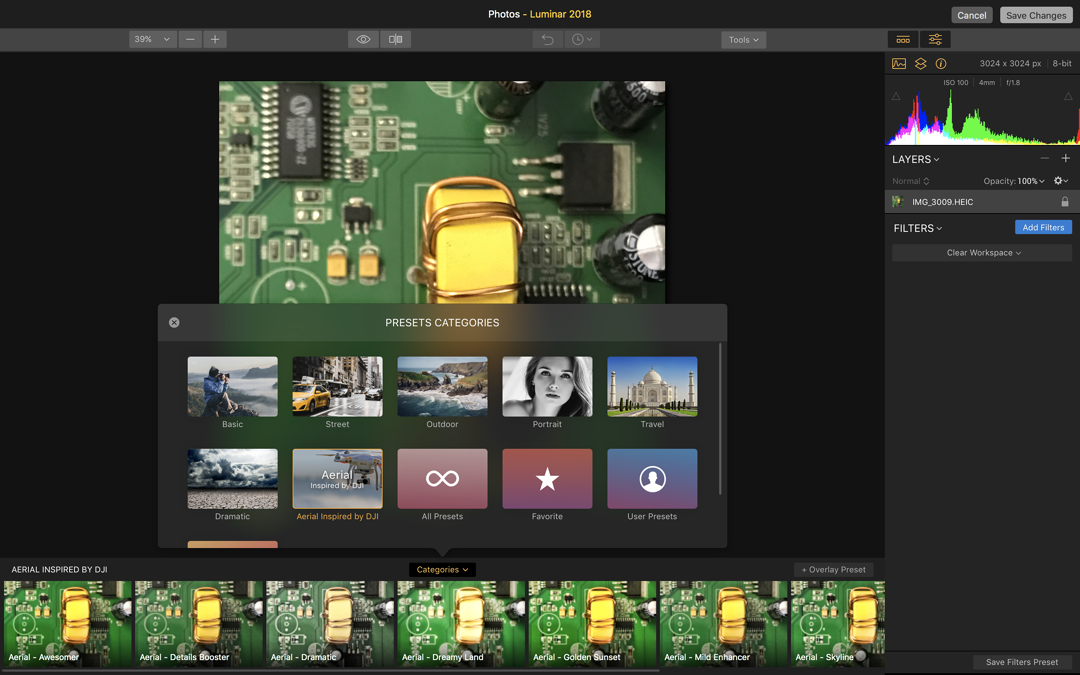Apply the Aerial - Details Booster preset
The width and height of the screenshot is (1080, 675).
(199, 624)
